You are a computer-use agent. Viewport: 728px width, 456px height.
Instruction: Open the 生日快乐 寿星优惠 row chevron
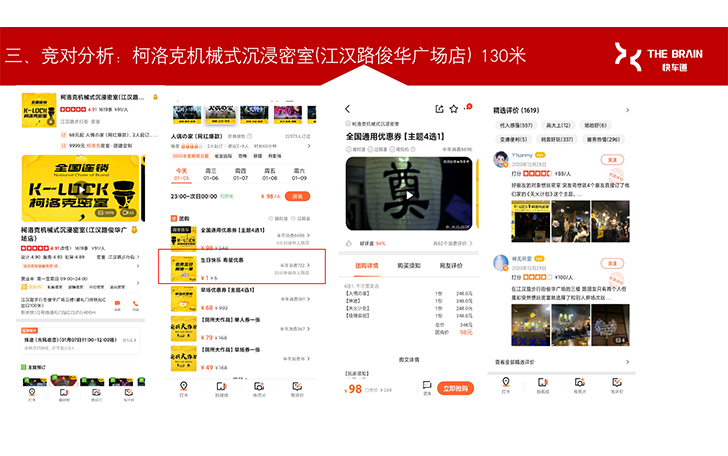[308, 265]
